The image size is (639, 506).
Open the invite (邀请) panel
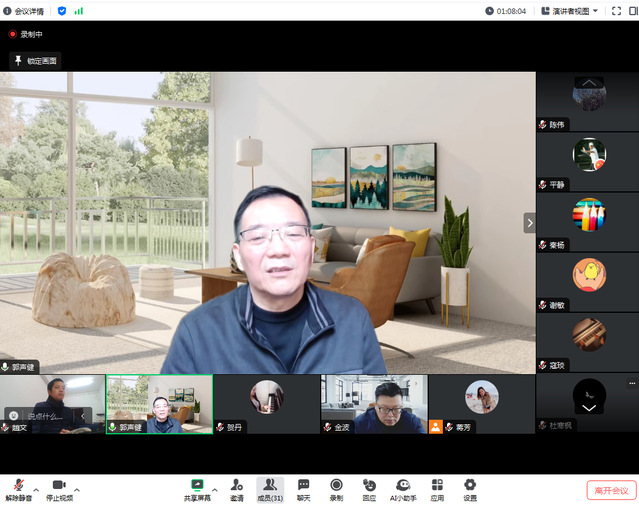coord(237,488)
